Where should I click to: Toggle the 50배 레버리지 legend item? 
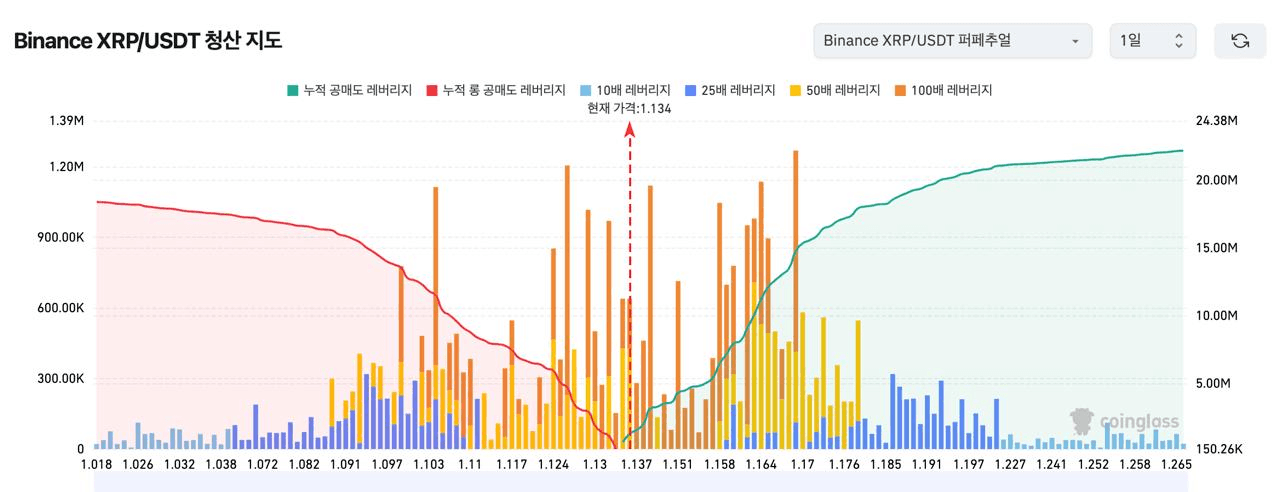[x=836, y=90]
